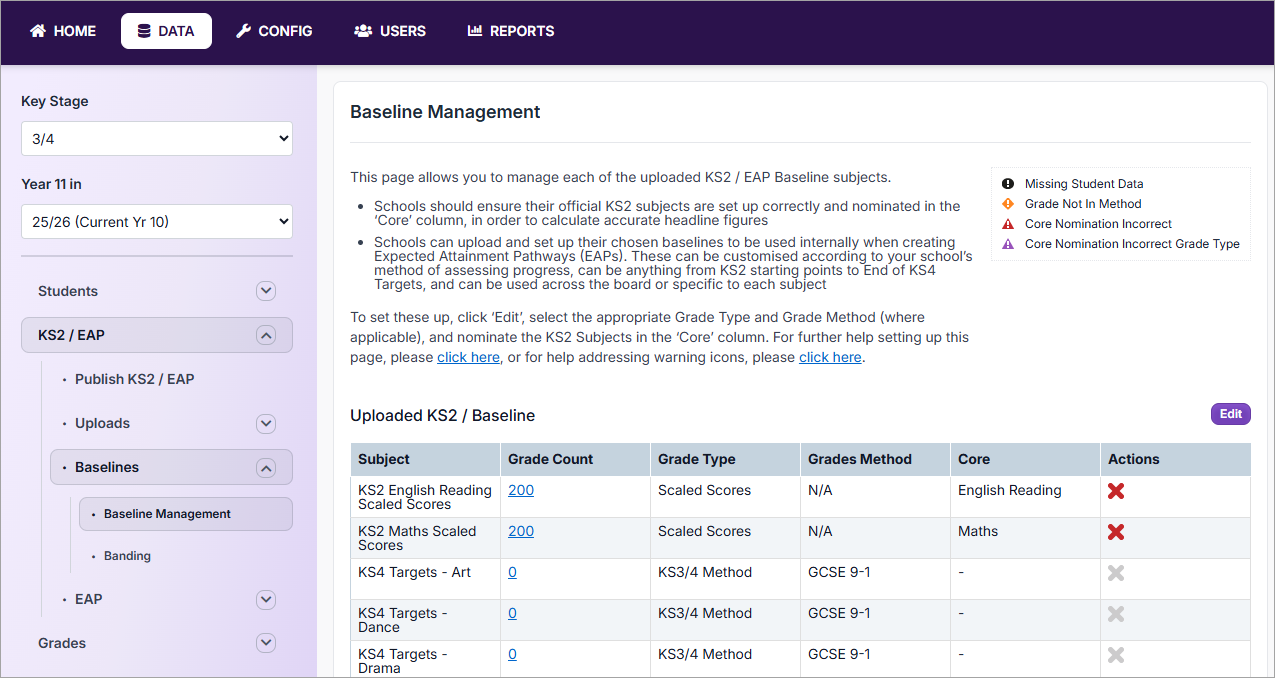Collapse the KS2 / EAP section
The height and width of the screenshot is (678, 1275).
pos(265,335)
